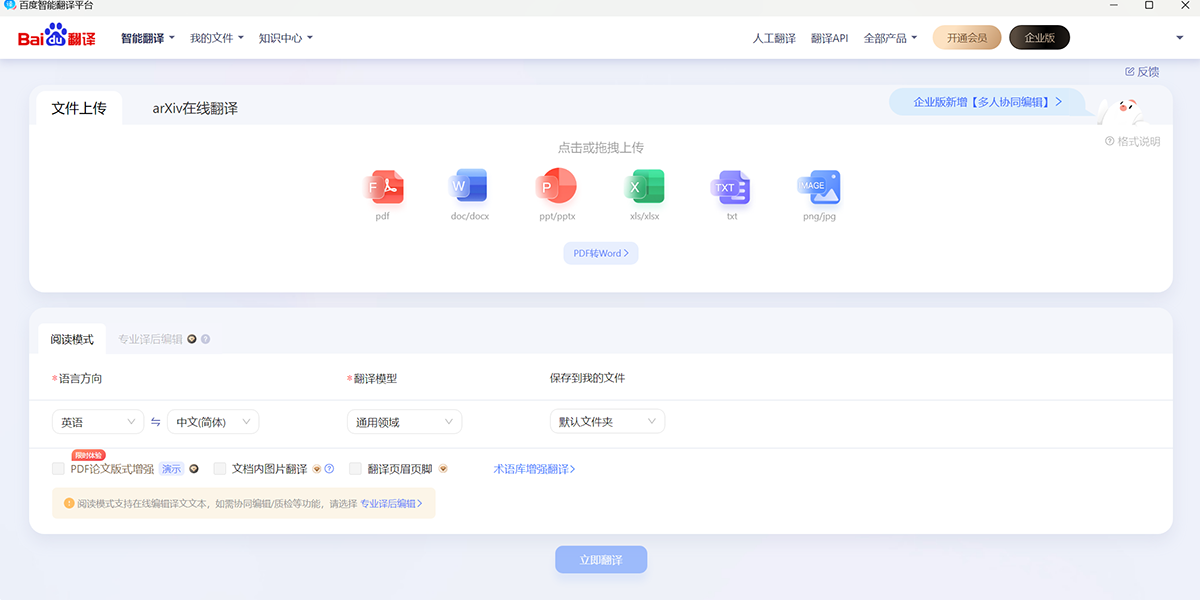Select the txt file icon
The image size is (1200, 600).
point(731,187)
